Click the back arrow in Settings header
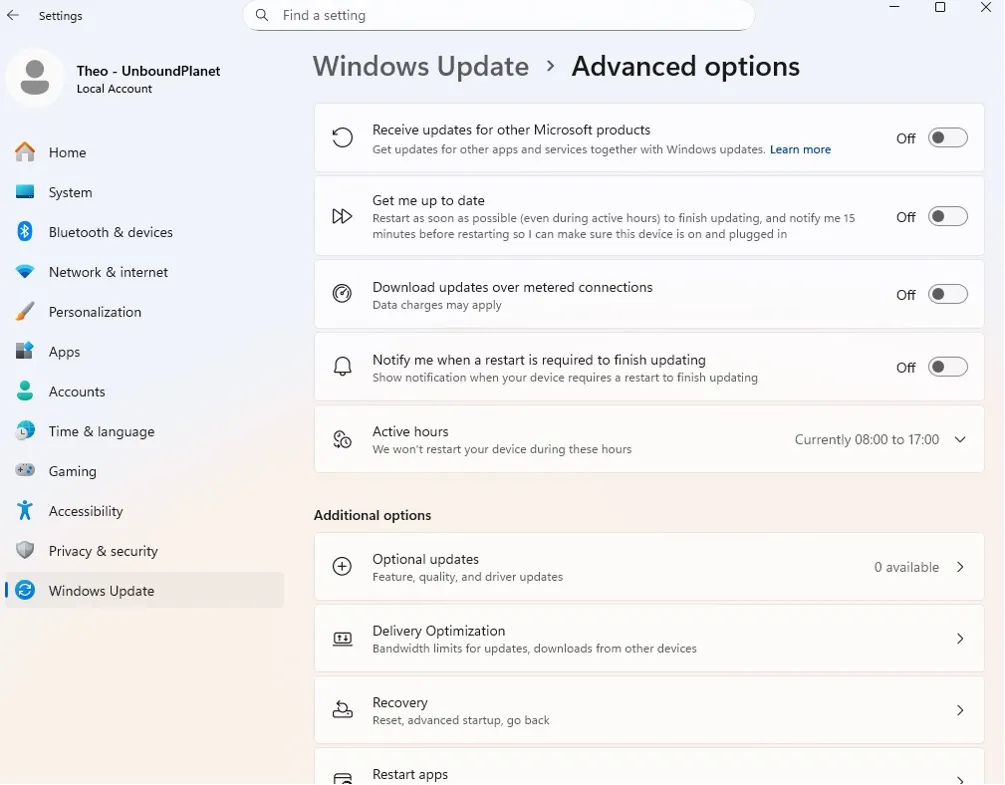 [x=13, y=16]
